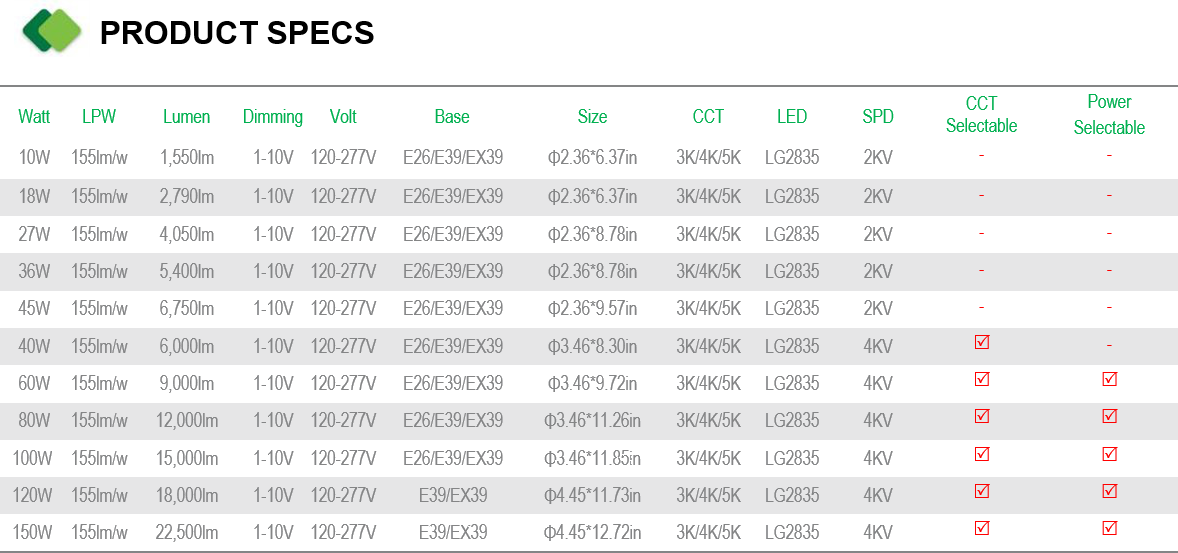Toggle CCT Selectable checkbox for 40W row

tap(981, 342)
